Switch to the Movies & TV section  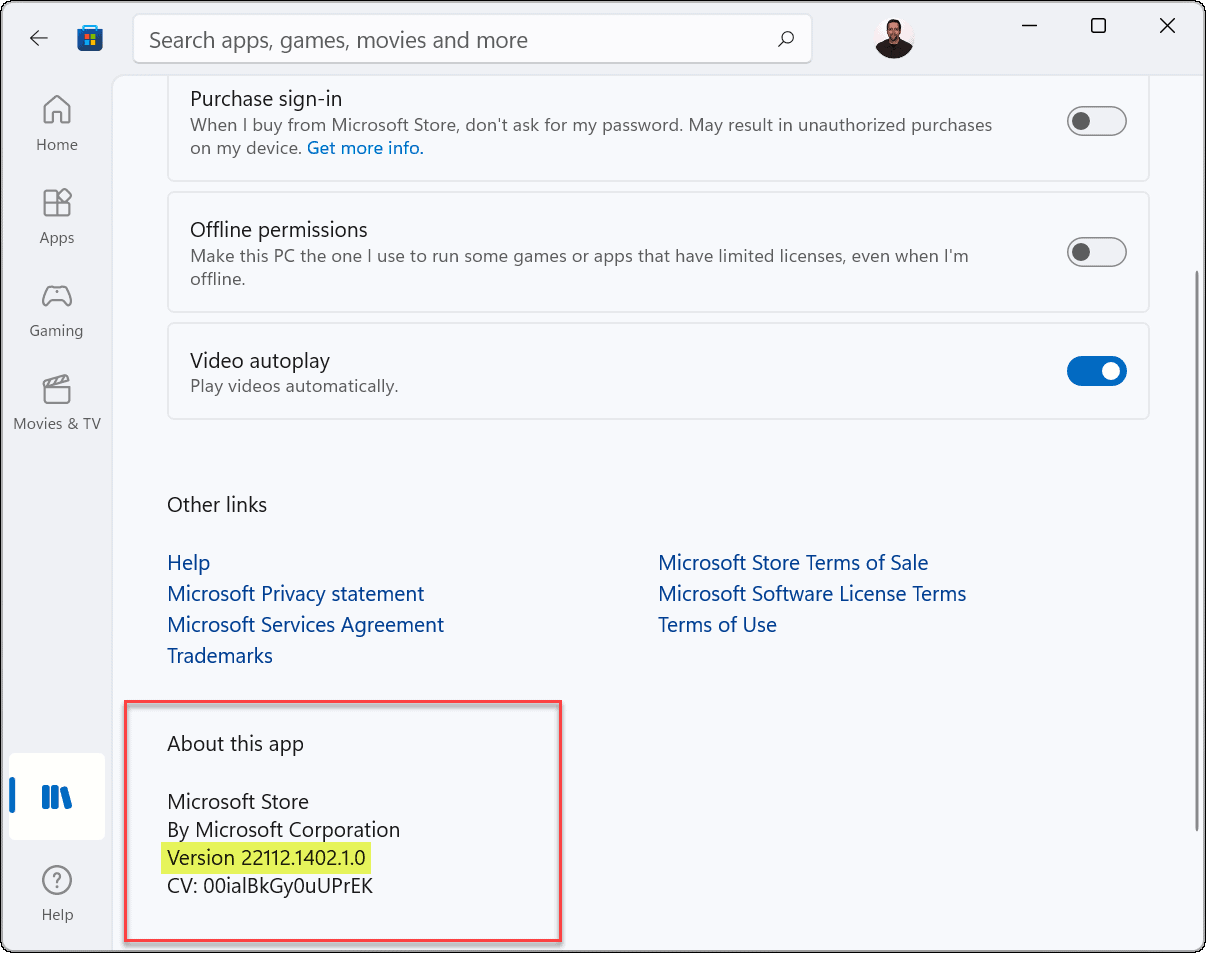click(x=56, y=403)
